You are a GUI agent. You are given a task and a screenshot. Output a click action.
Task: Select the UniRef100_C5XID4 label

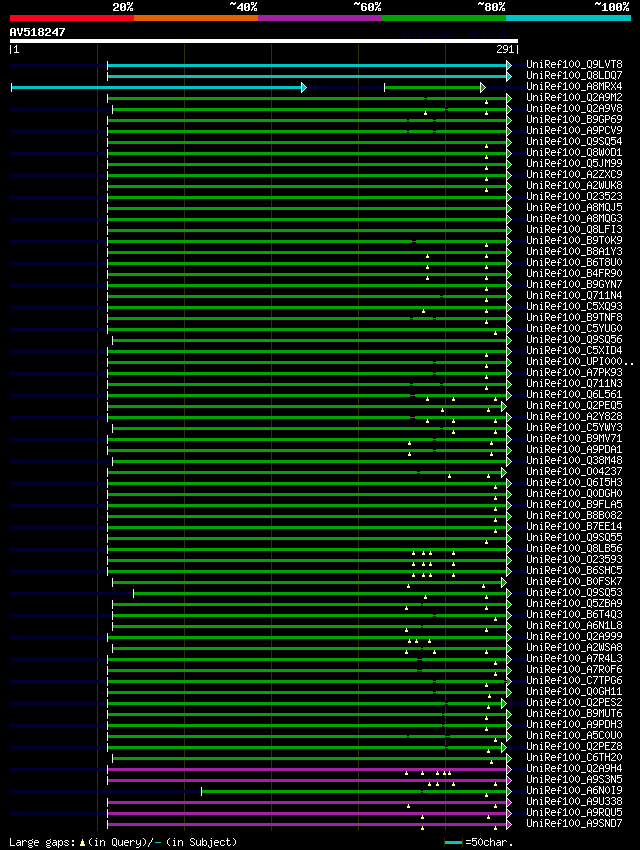(574, 351)
